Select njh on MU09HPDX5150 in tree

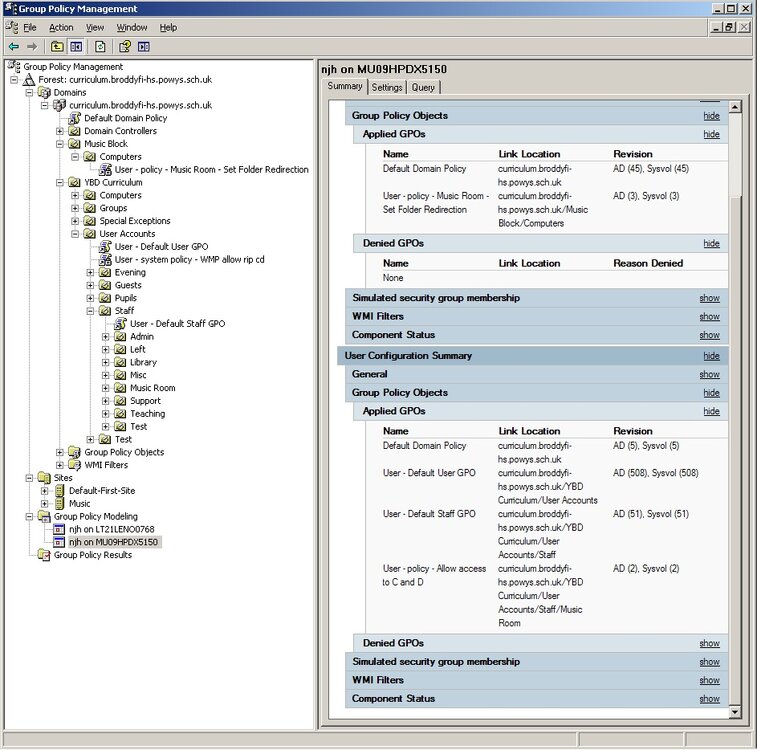tap(113, 542)
